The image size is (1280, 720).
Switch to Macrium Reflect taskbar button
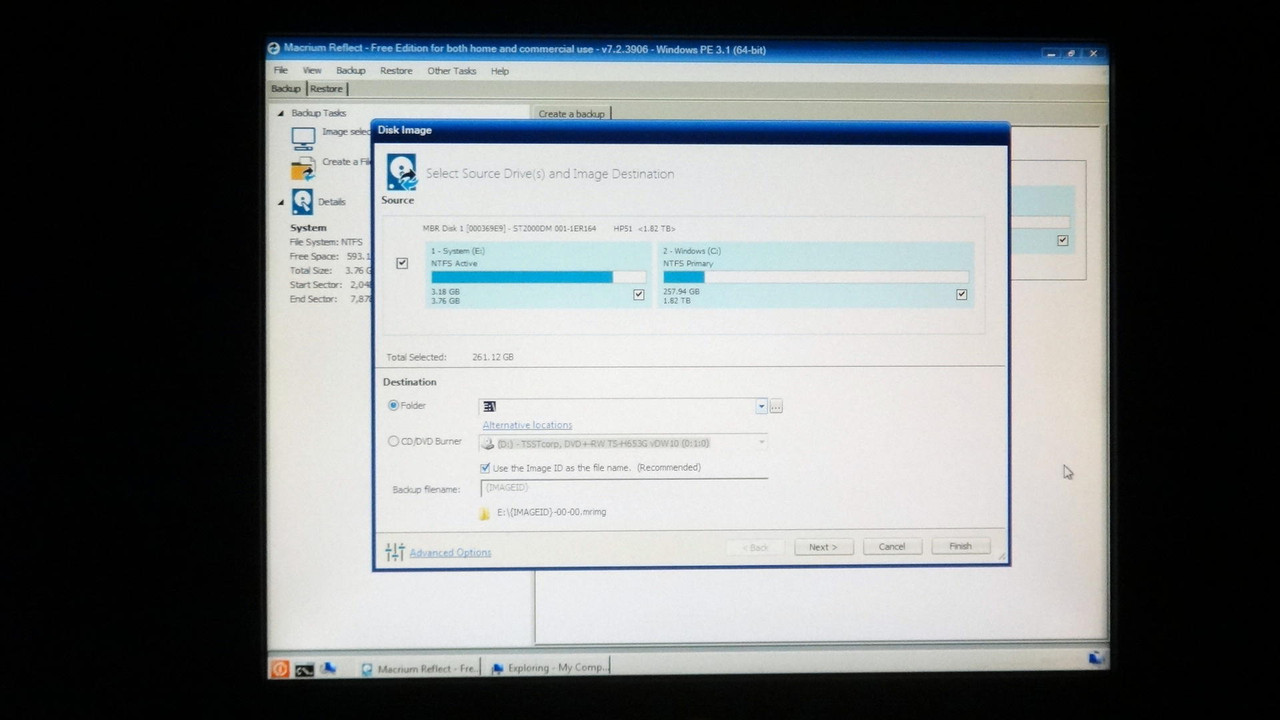click(x=418, y=668)
